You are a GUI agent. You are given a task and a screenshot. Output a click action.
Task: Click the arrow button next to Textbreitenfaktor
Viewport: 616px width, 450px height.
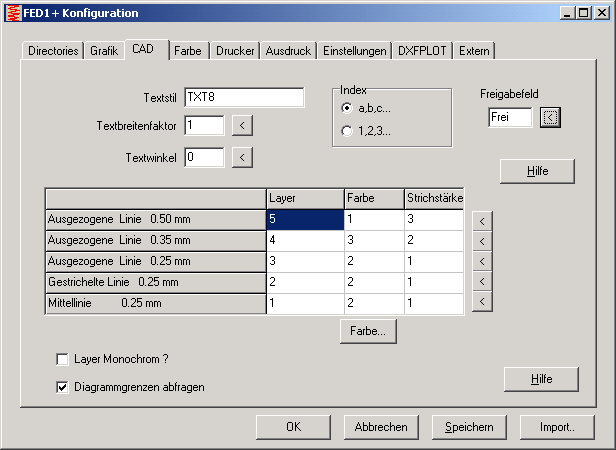click(243, 125)
